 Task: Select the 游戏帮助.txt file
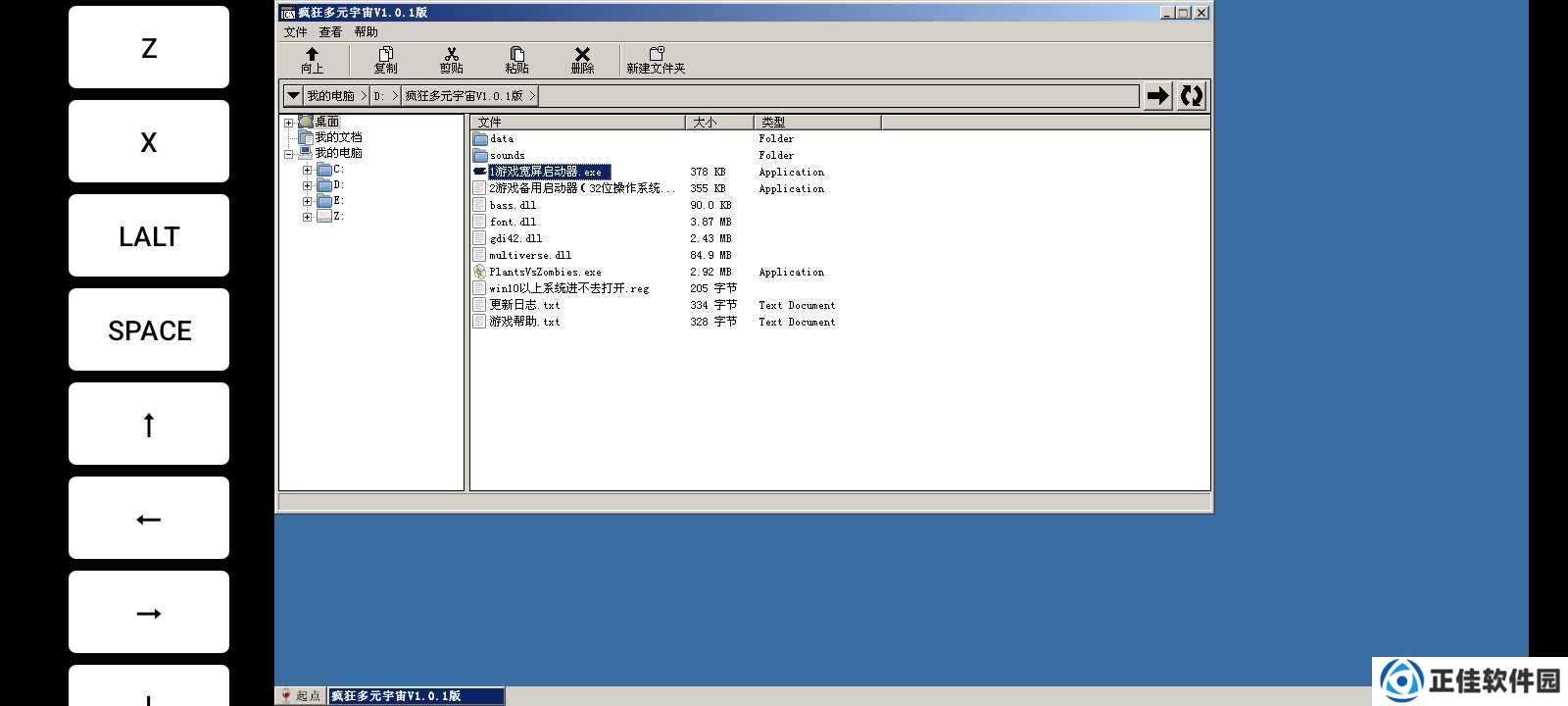coord(524,322)
